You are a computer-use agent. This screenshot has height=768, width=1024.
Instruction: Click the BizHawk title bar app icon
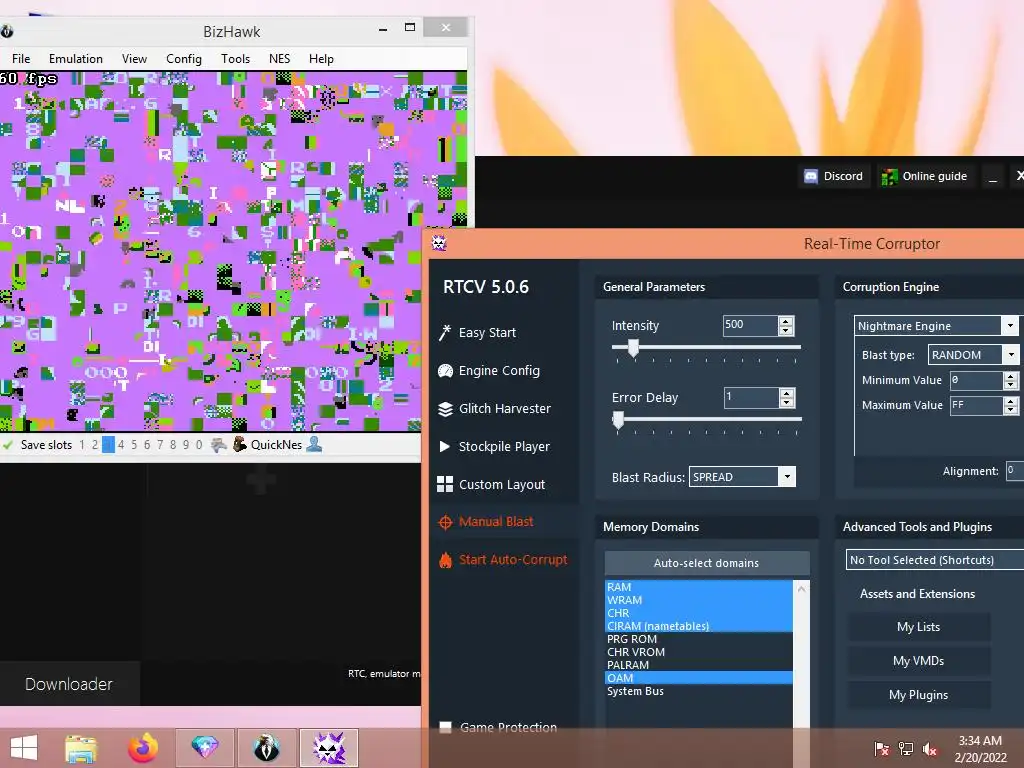(7, 31)
